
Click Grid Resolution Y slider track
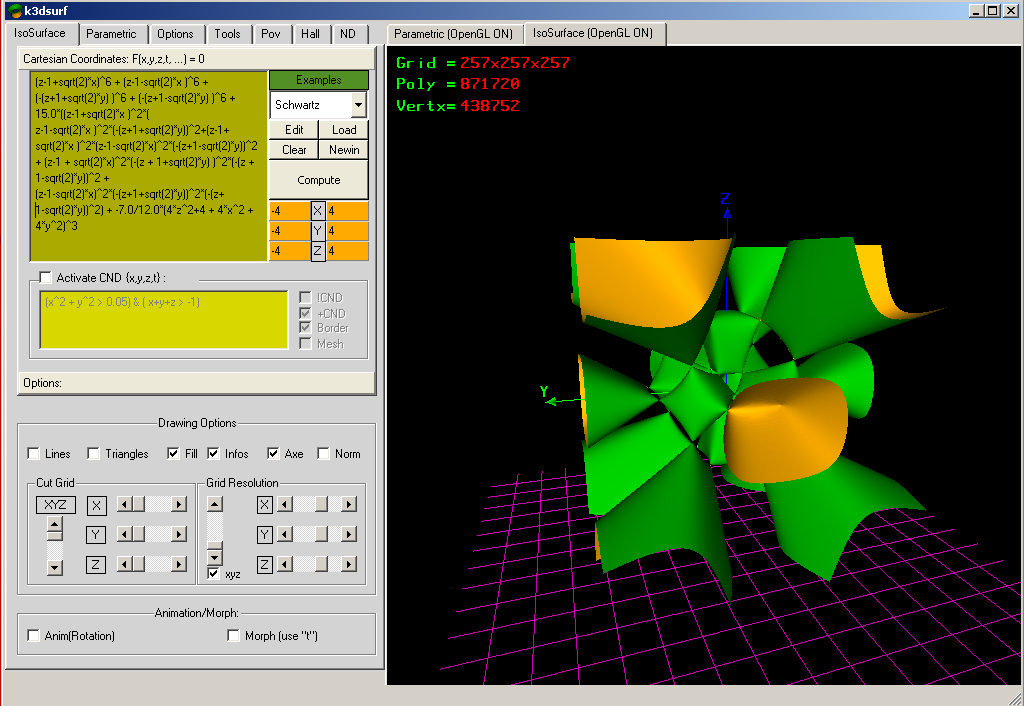click(x=315, y=535)
